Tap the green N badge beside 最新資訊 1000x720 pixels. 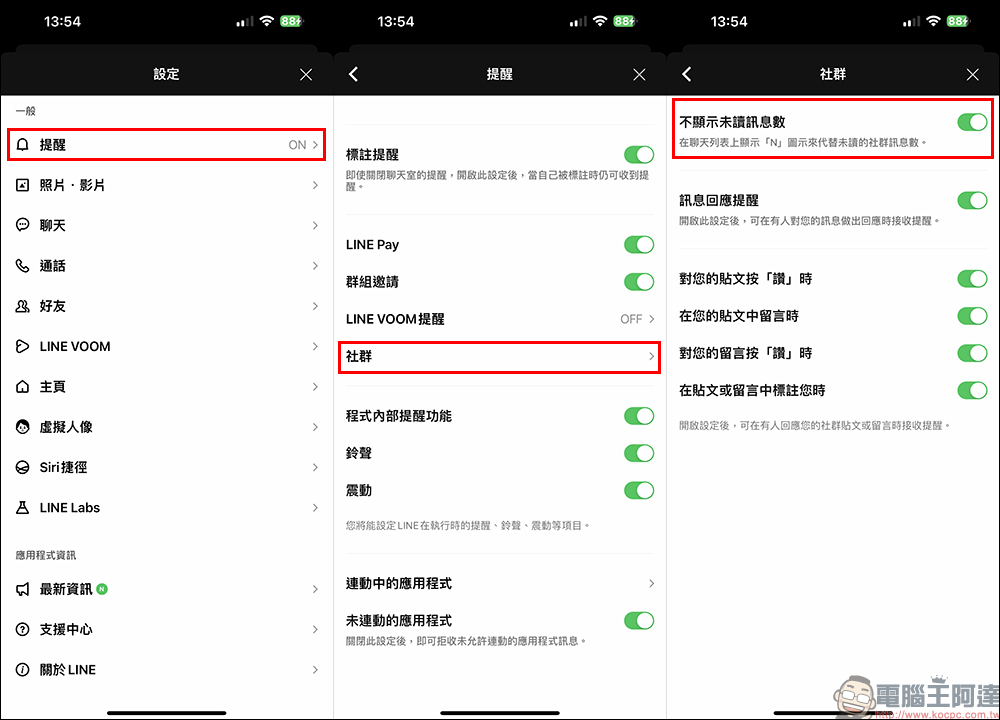pos(102,589)
